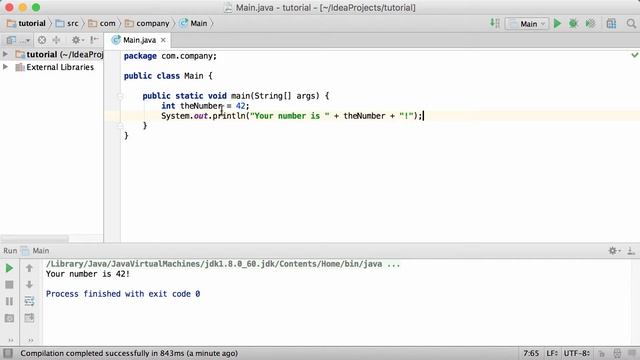
Task: Click the compilation completed status message
Action: [129, 353]
